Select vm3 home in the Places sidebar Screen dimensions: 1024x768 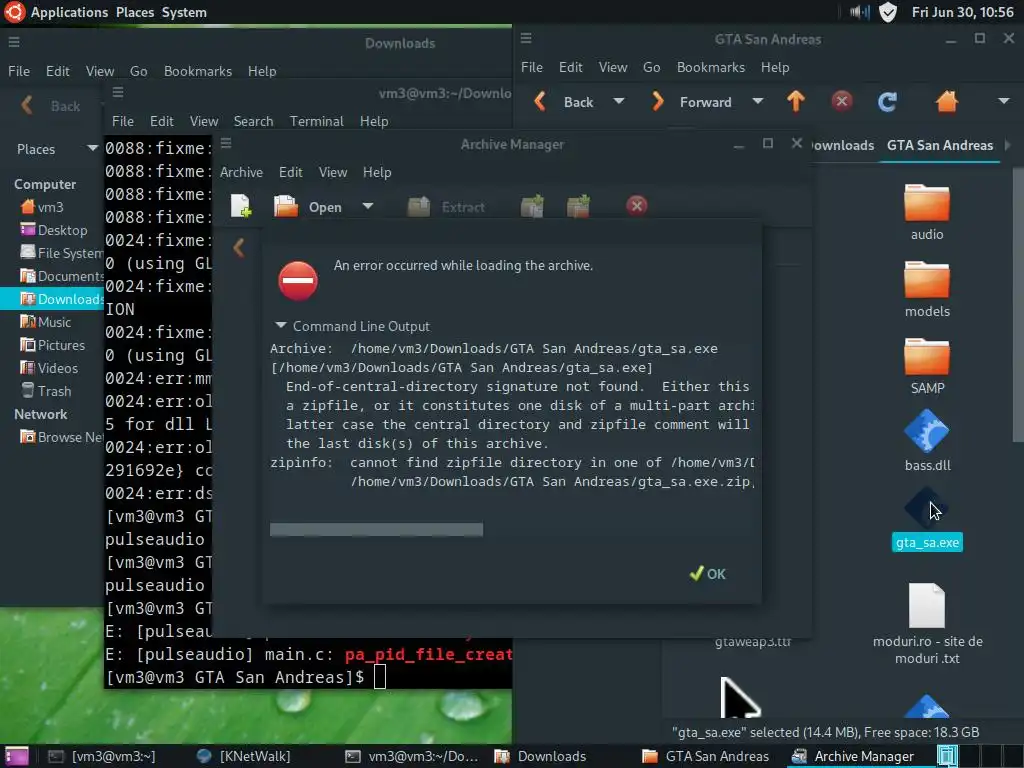pos(50,207)
